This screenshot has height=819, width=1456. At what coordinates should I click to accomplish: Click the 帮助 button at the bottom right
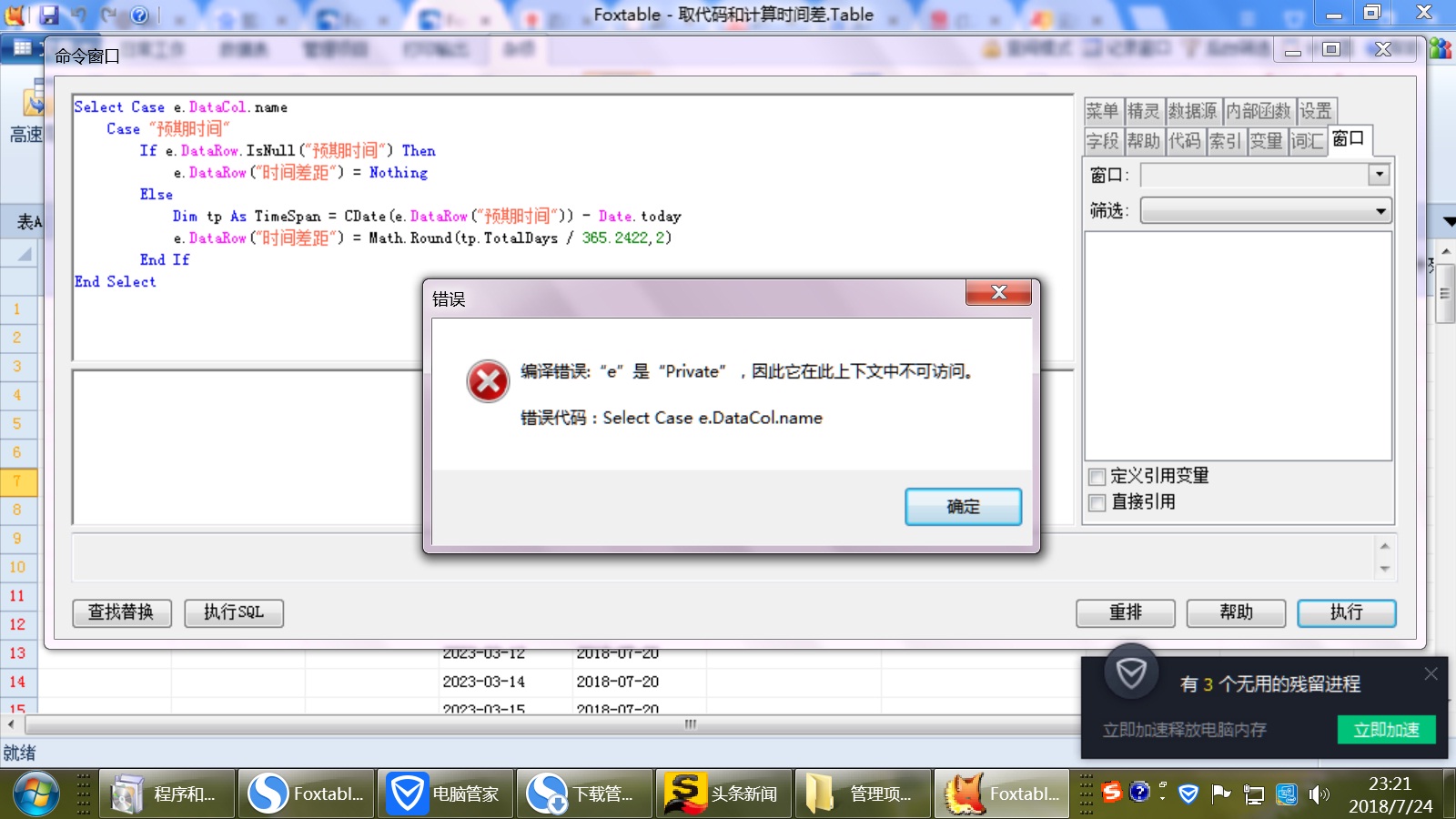point(1236,612)
